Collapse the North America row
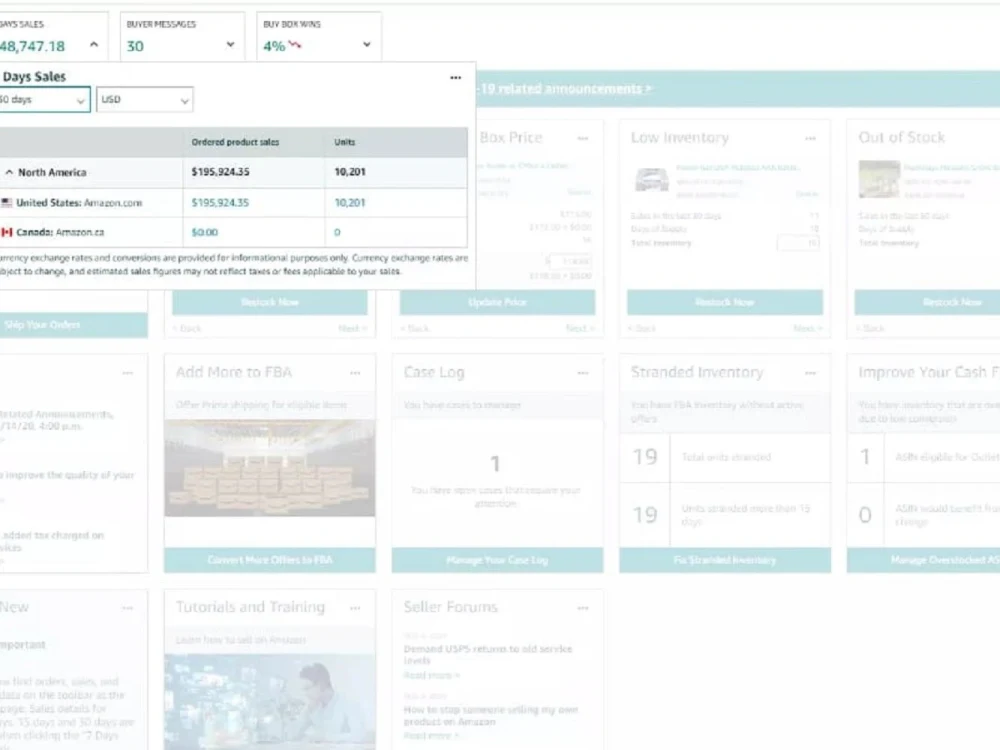Viewport: 1000px width, 750px height. point(9,172)
